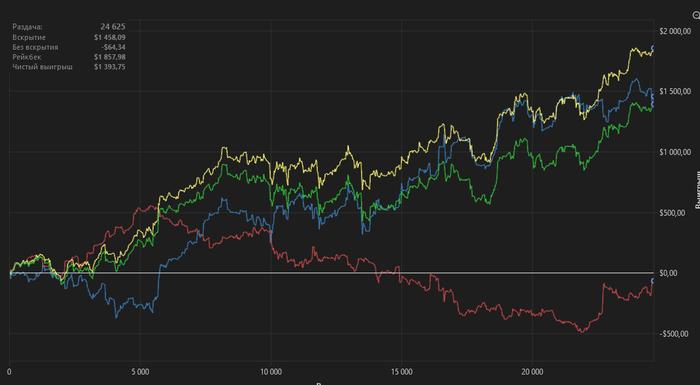Image resolution: width=700 pixels, height=385 pixels.
Task: Click the 20 000 tick on the hands axis
Action: pyautogui.click(x=532, y=372)
